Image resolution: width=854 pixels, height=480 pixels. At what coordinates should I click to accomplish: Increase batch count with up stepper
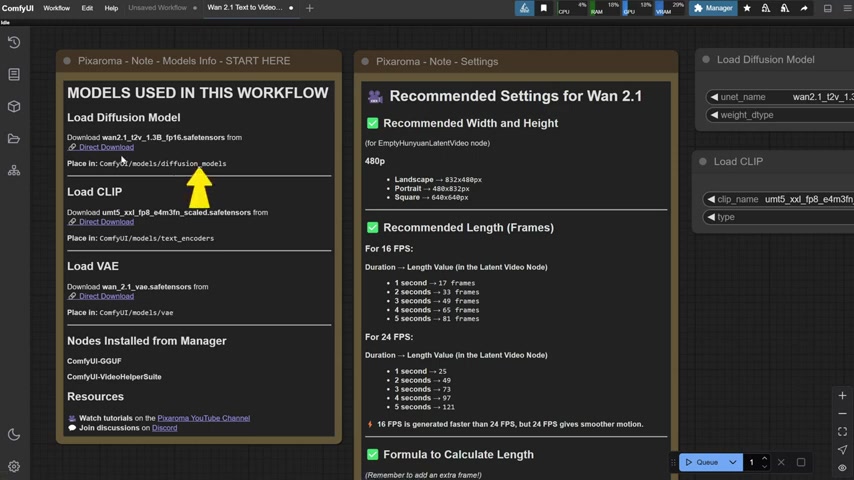click(764, 458)
